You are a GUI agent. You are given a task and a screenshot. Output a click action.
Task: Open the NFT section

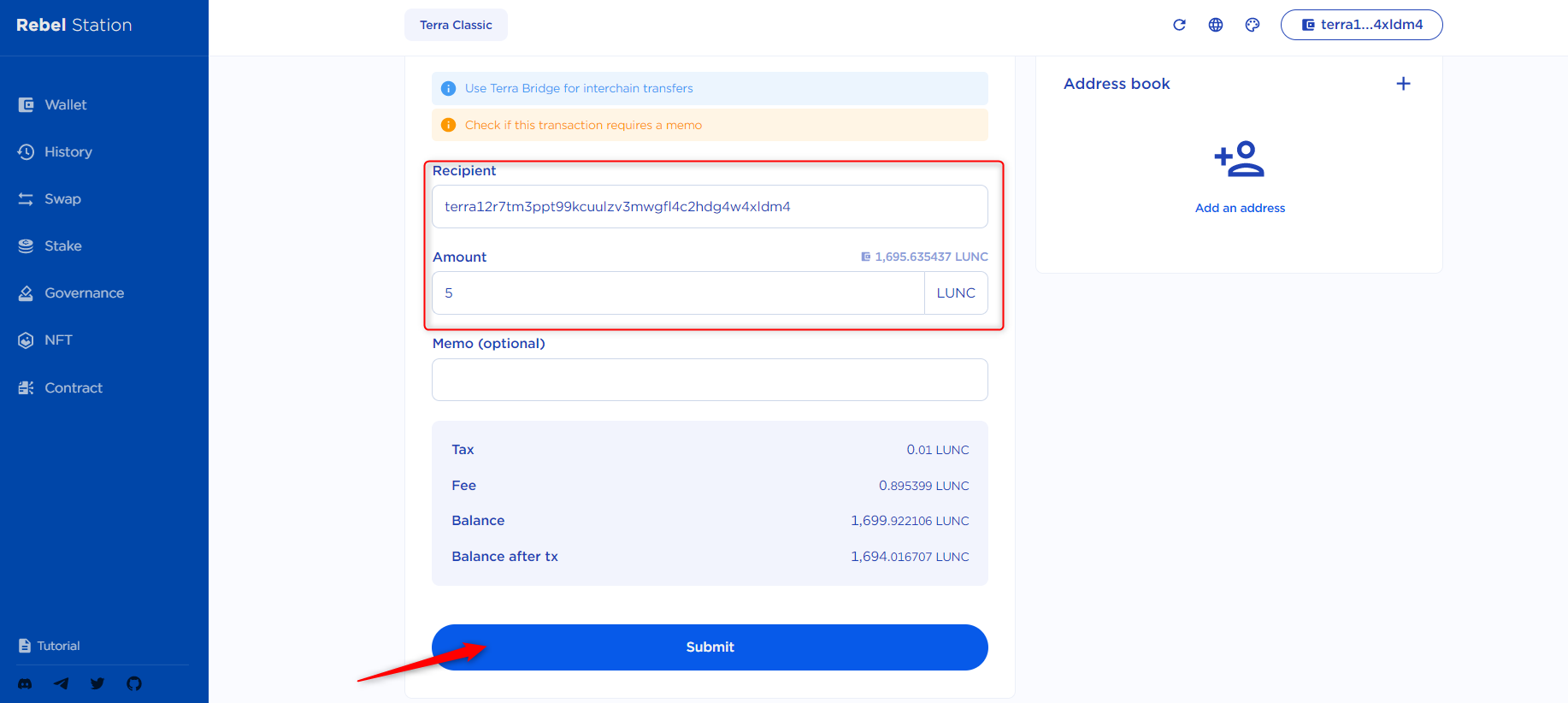pyautogui.click(x=45, y=340)
